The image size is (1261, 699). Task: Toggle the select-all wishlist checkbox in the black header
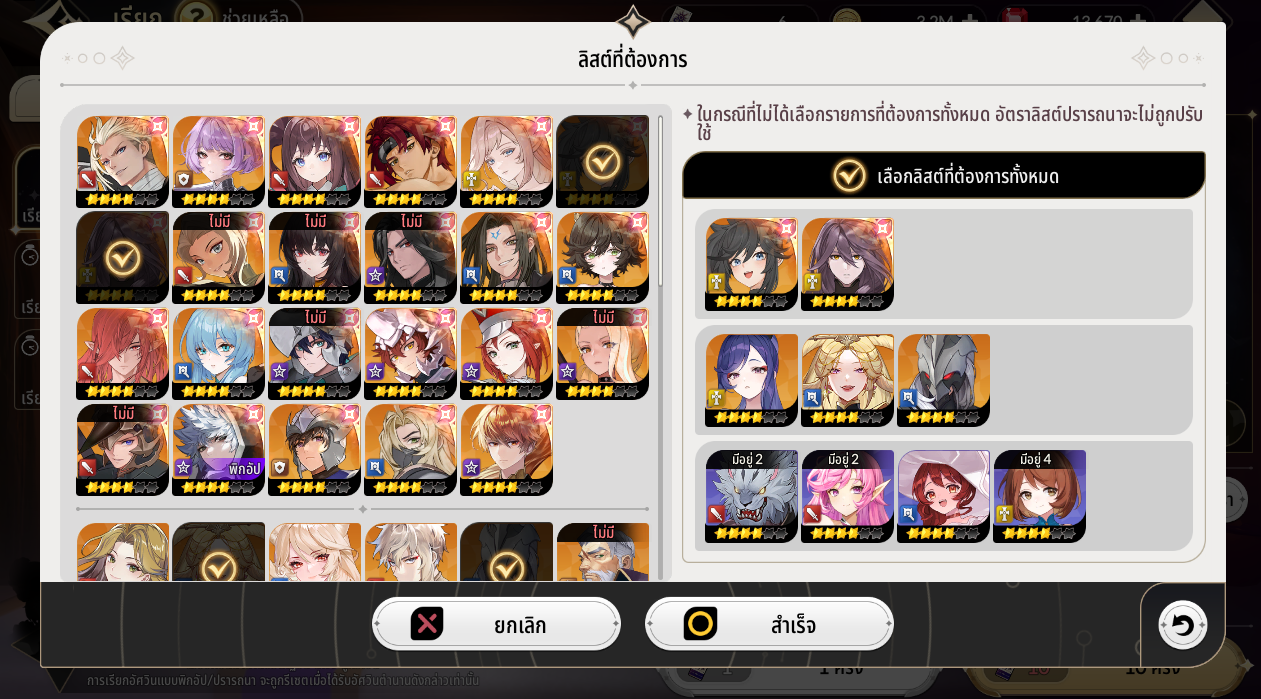pyautogui.click(x=849, y=176)
